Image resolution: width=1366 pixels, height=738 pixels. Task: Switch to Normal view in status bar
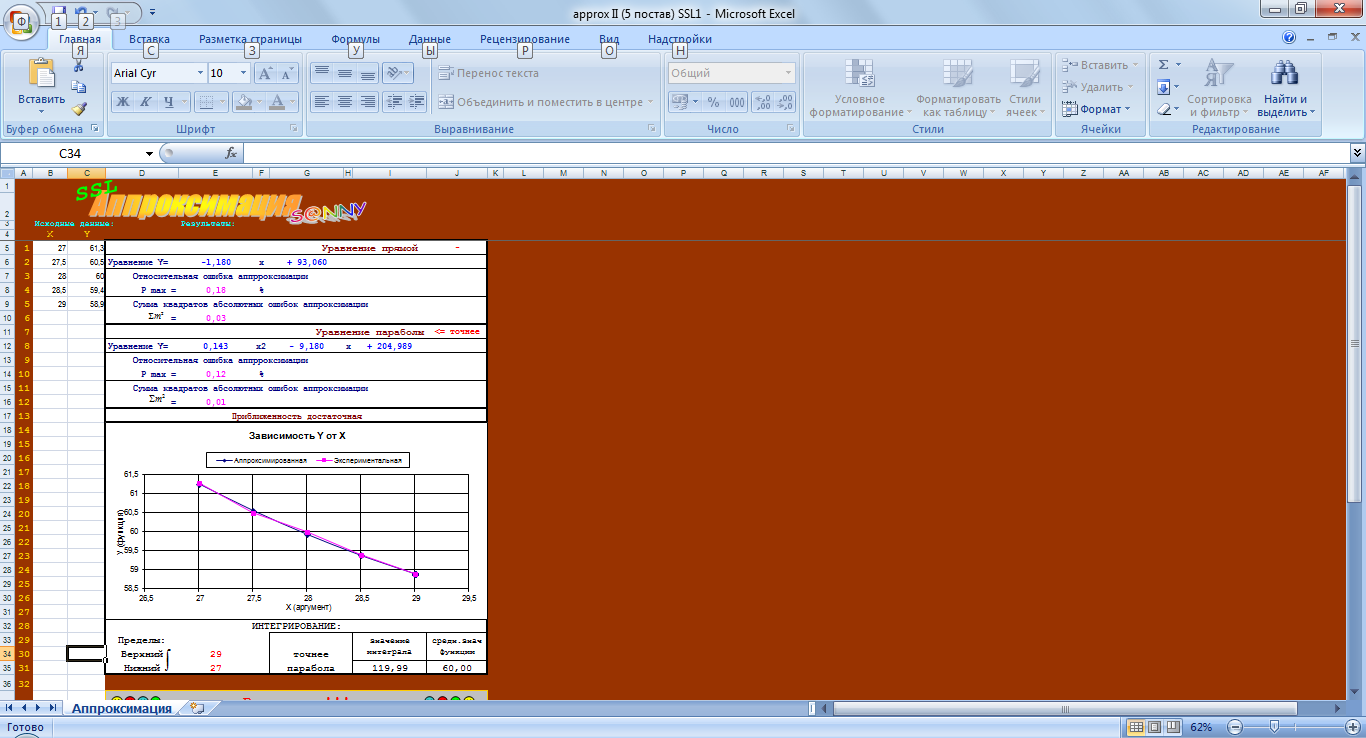click(x=1136, y=726)
